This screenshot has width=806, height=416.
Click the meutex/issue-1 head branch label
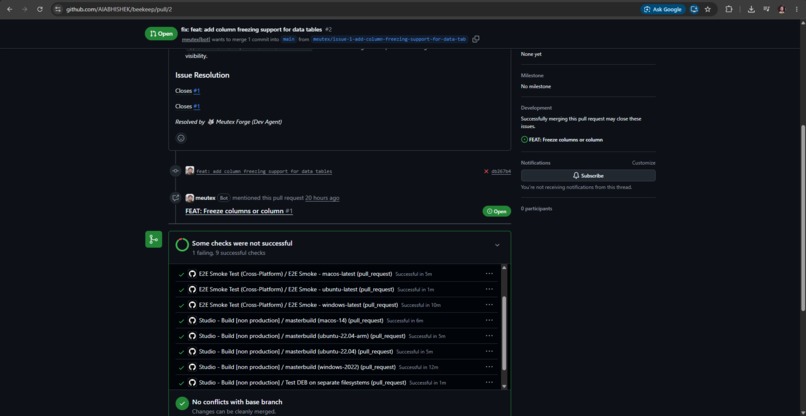[x=389, y=39]
